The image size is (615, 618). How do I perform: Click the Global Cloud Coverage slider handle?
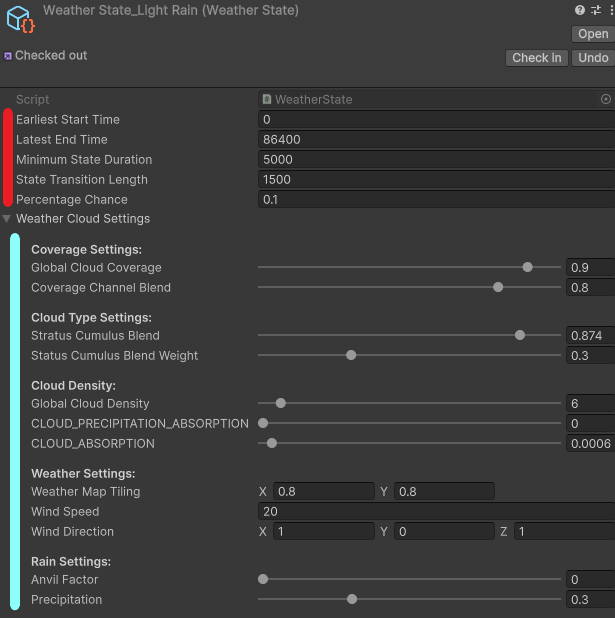[527, 267]
